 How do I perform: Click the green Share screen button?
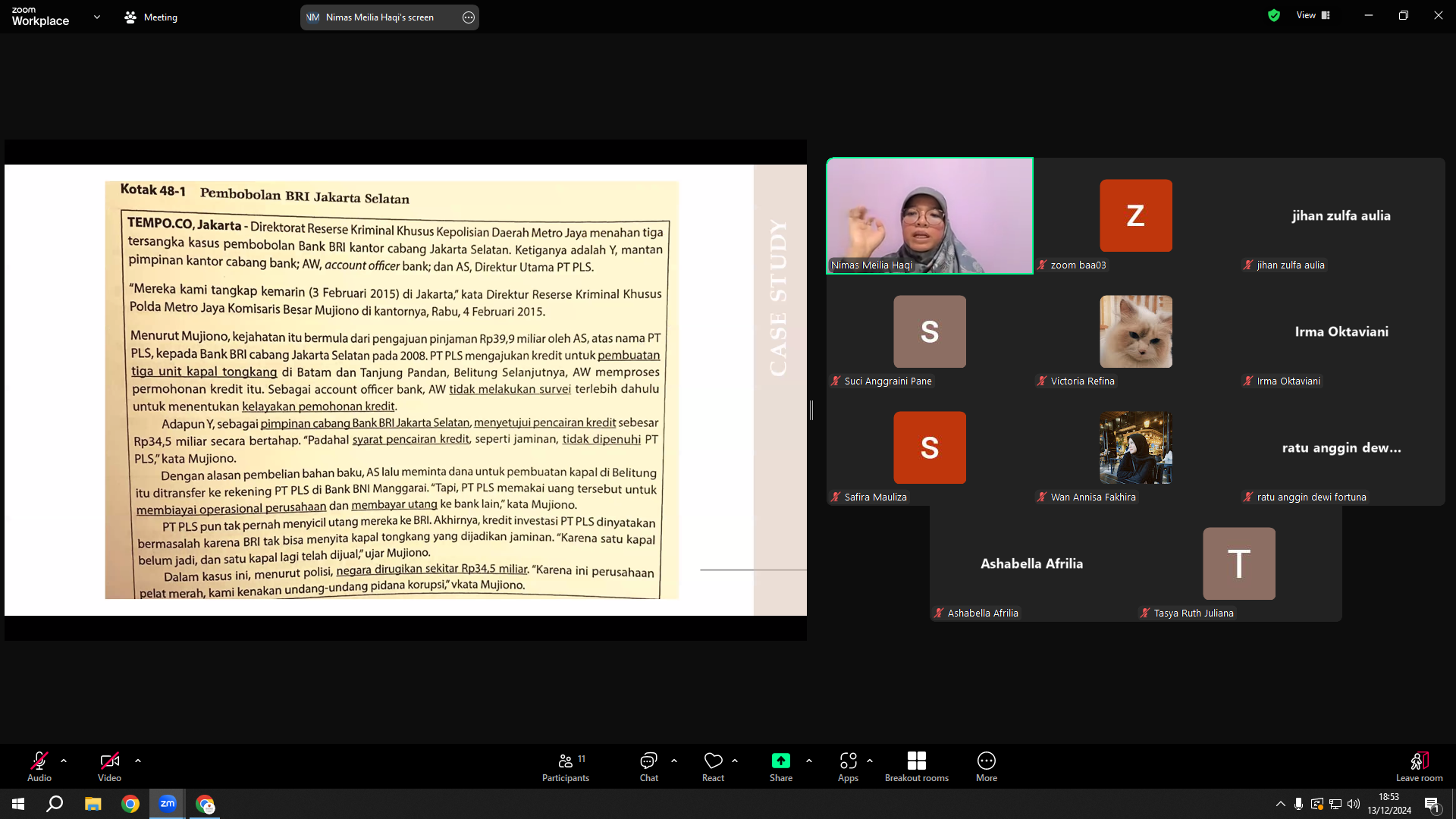tap(781, 767)
